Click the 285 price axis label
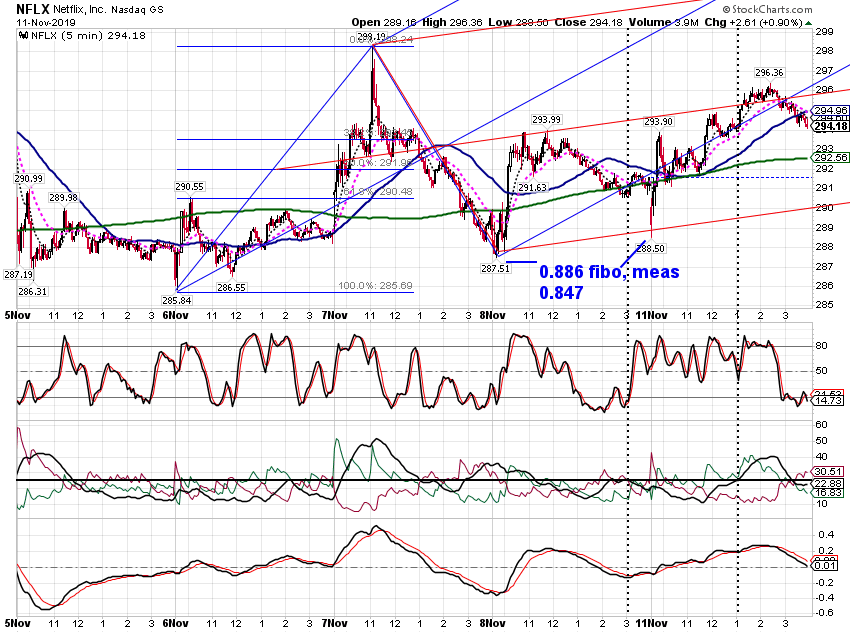Viewport: 850px width, 633px height. 825,305
